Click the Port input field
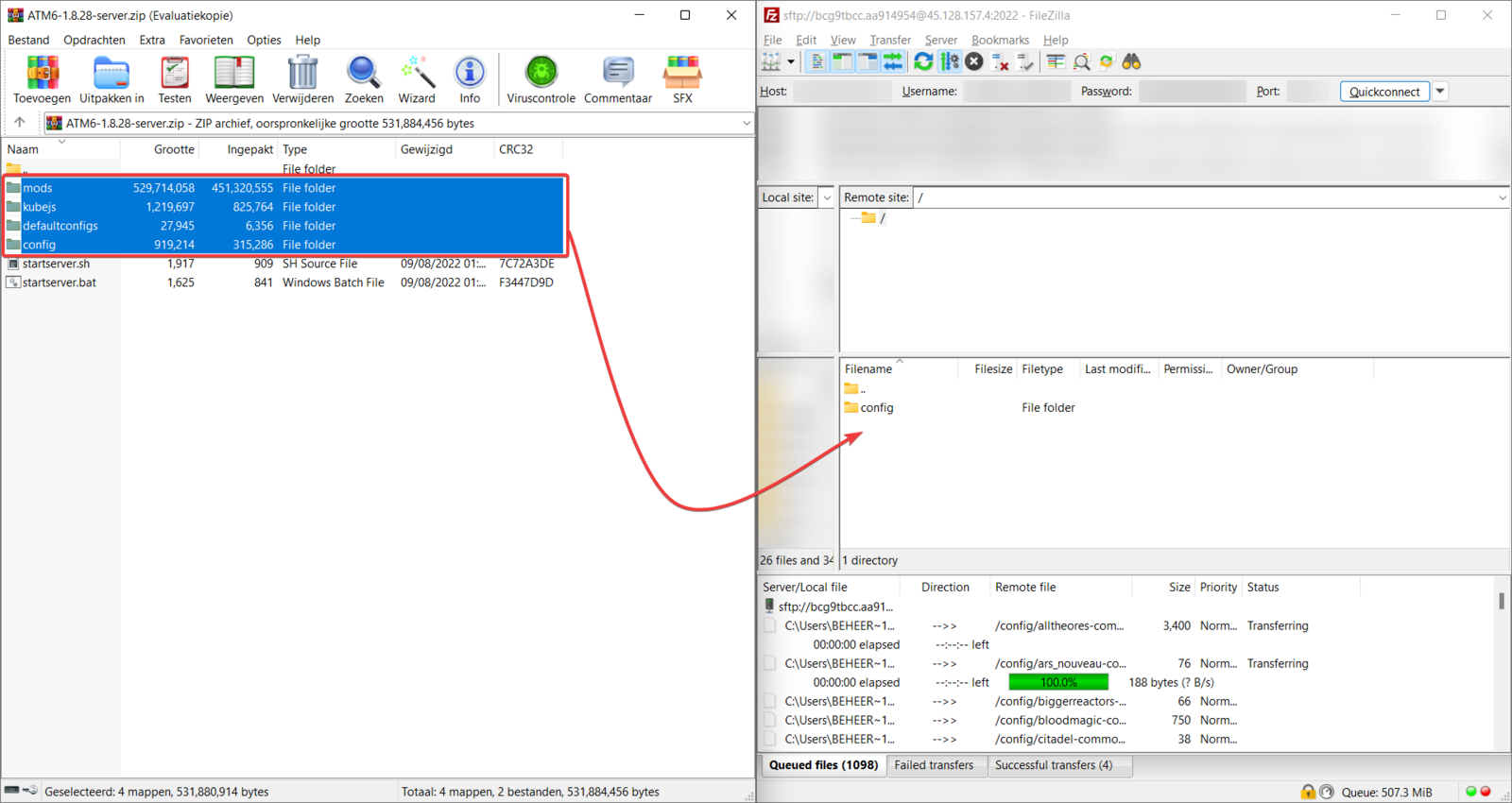The image size is (1512, 803). 1308,92
